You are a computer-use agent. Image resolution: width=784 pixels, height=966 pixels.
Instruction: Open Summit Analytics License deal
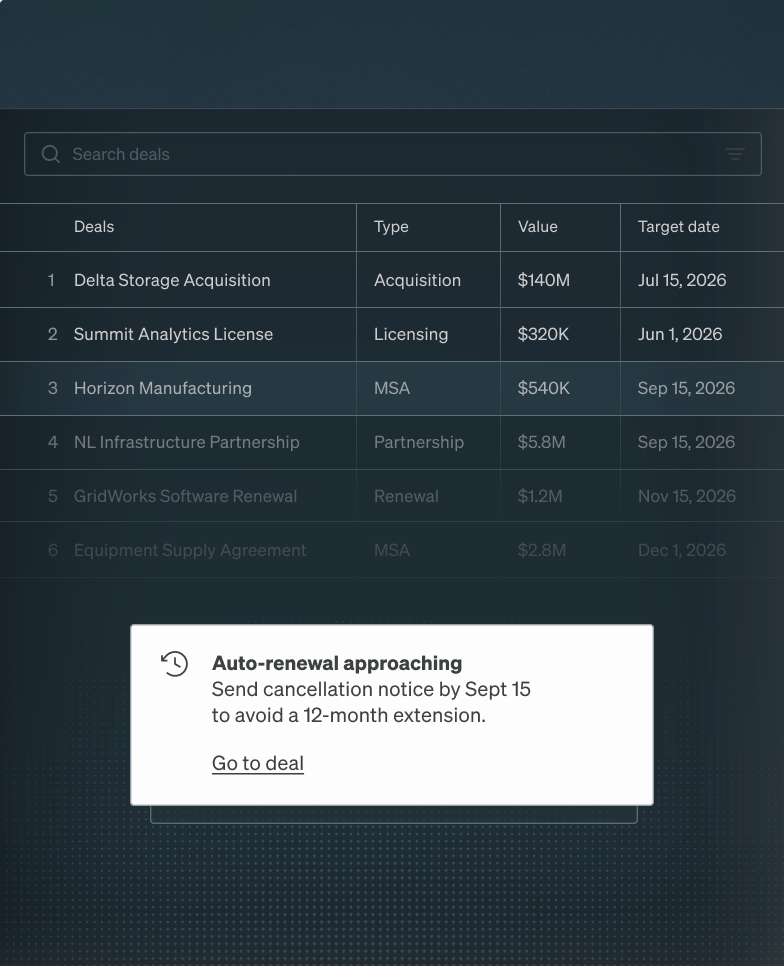[173, 334]
